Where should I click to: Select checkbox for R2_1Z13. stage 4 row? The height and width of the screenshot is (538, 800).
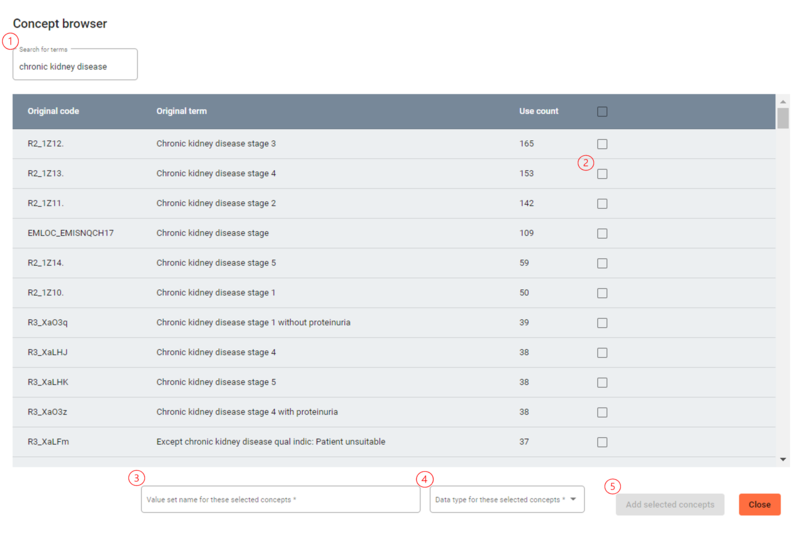coord(602,174)
